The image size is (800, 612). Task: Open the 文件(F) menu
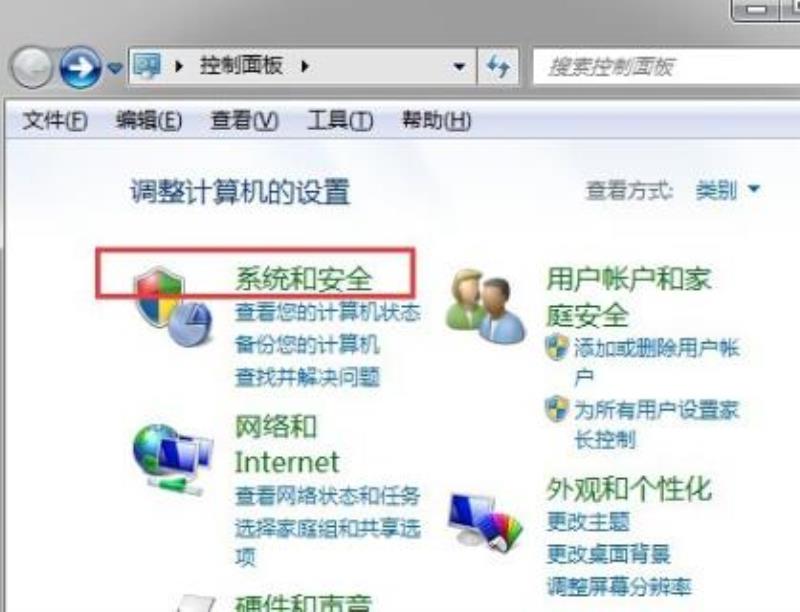coord(55,121)
